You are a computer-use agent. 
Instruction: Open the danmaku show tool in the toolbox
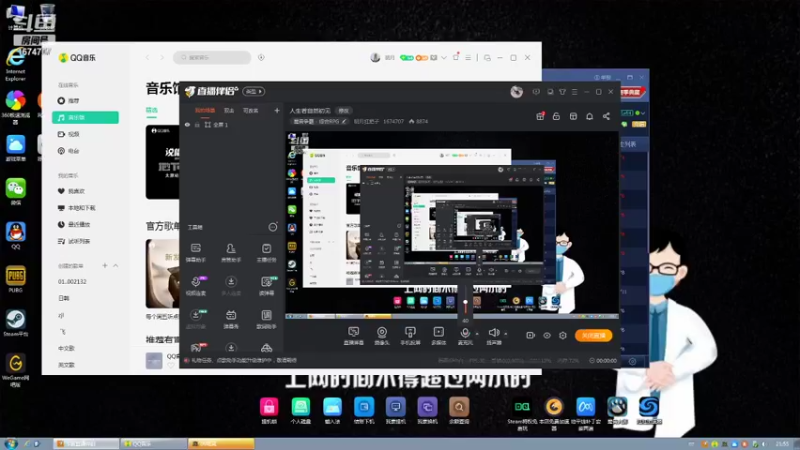[231, 319]
